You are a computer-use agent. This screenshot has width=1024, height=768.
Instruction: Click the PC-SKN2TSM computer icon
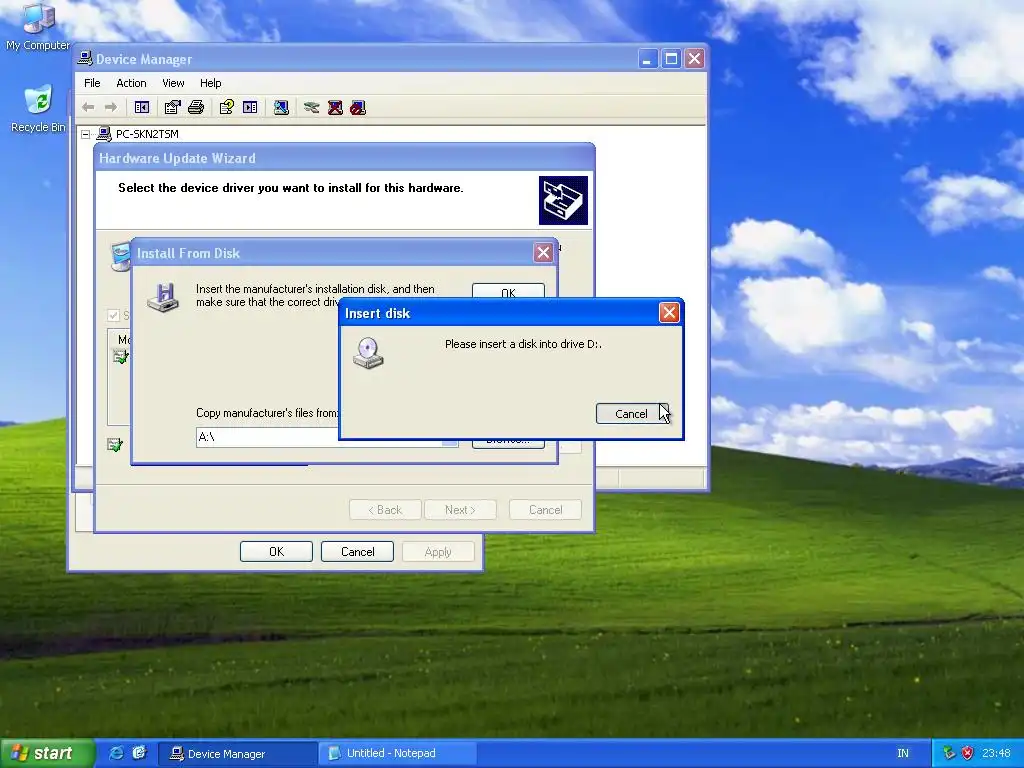pos(104,134)
